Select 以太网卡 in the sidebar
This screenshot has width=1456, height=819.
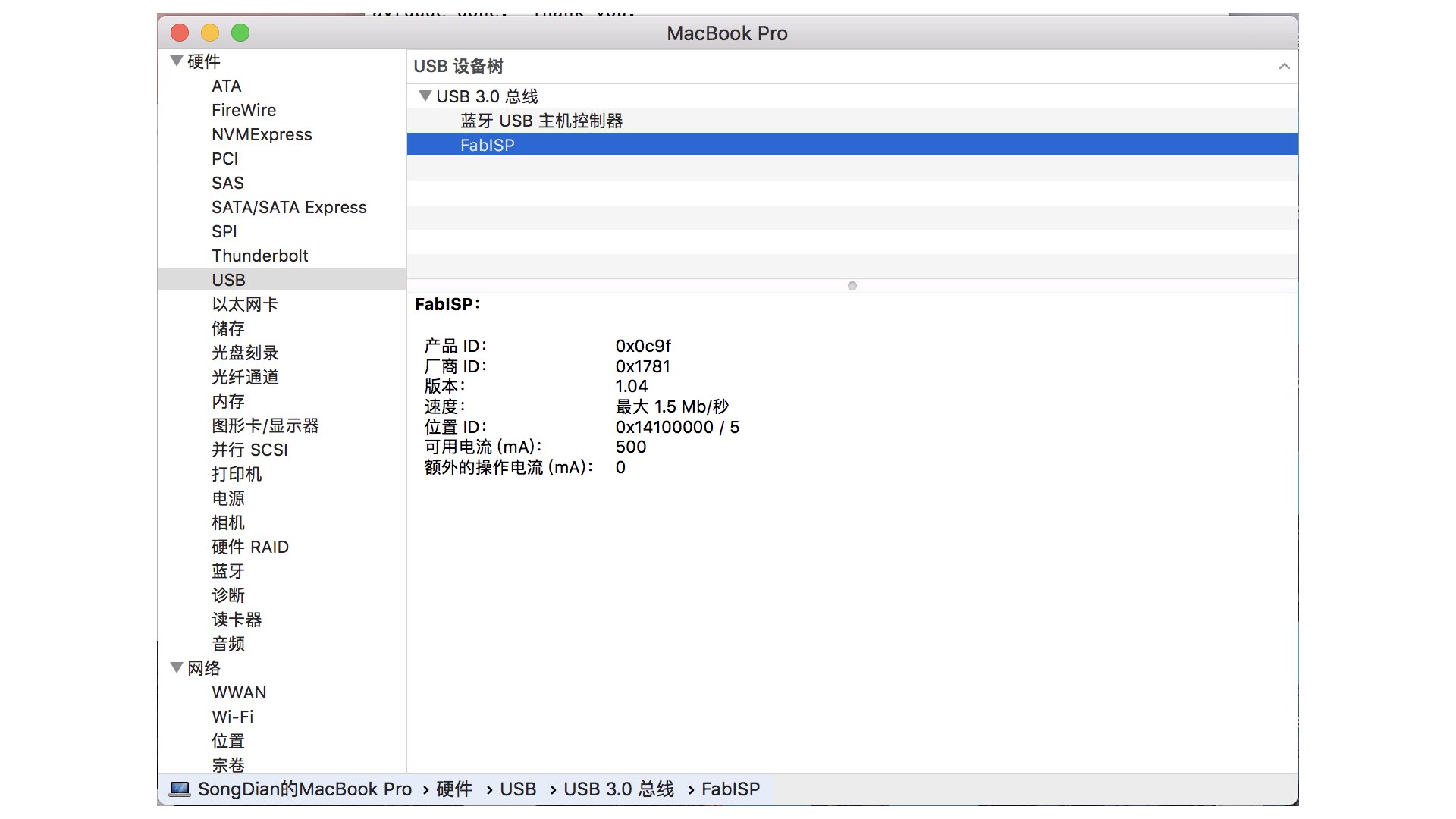click(x=245, y=304)
